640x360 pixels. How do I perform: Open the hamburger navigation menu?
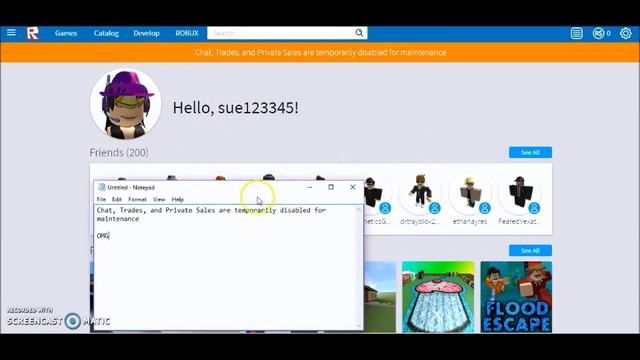click(11, 32)
